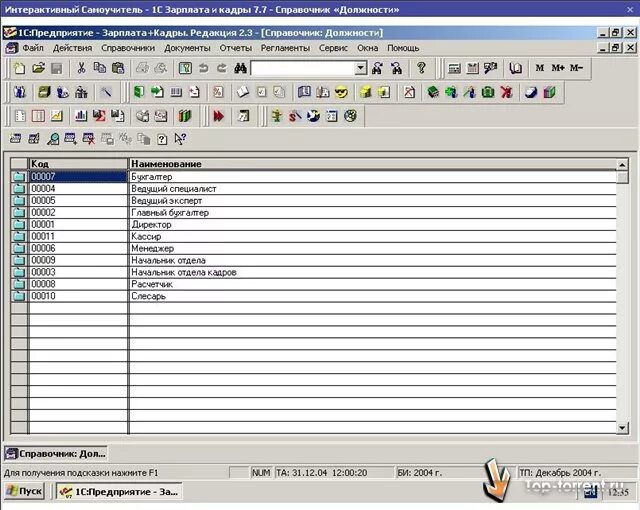Click the Undo arrow icon
The height and width of the screenshot is (510, 640).
(x=203, y=68)
